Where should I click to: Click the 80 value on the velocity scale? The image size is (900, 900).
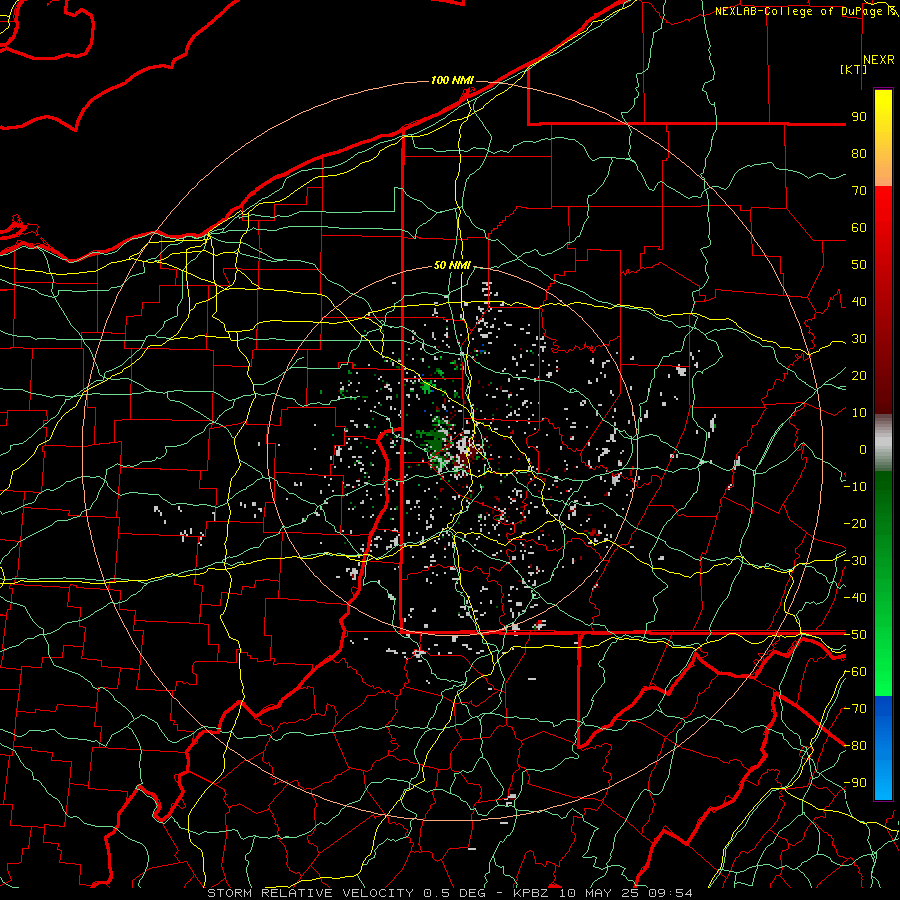coord(859,153)
